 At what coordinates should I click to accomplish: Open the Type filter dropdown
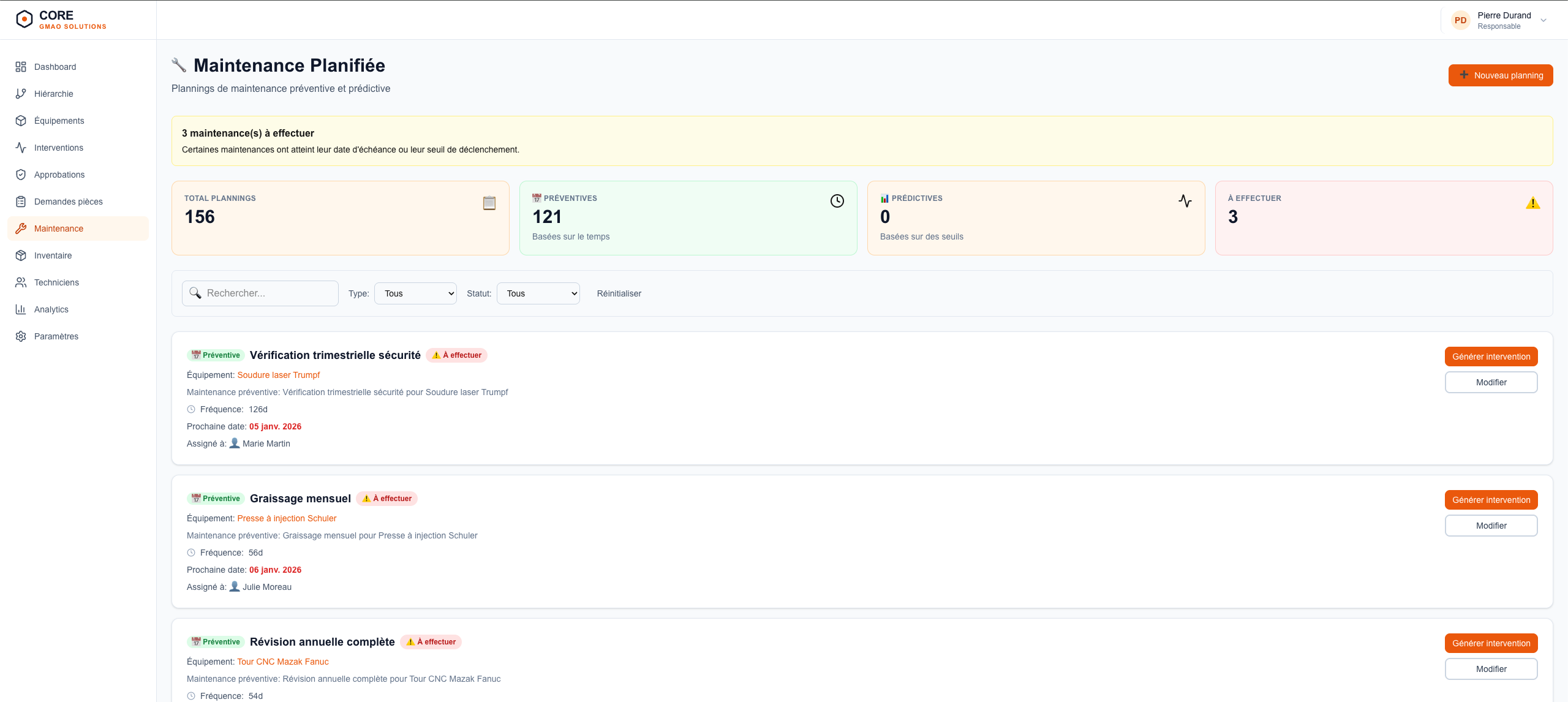(415, 293)
